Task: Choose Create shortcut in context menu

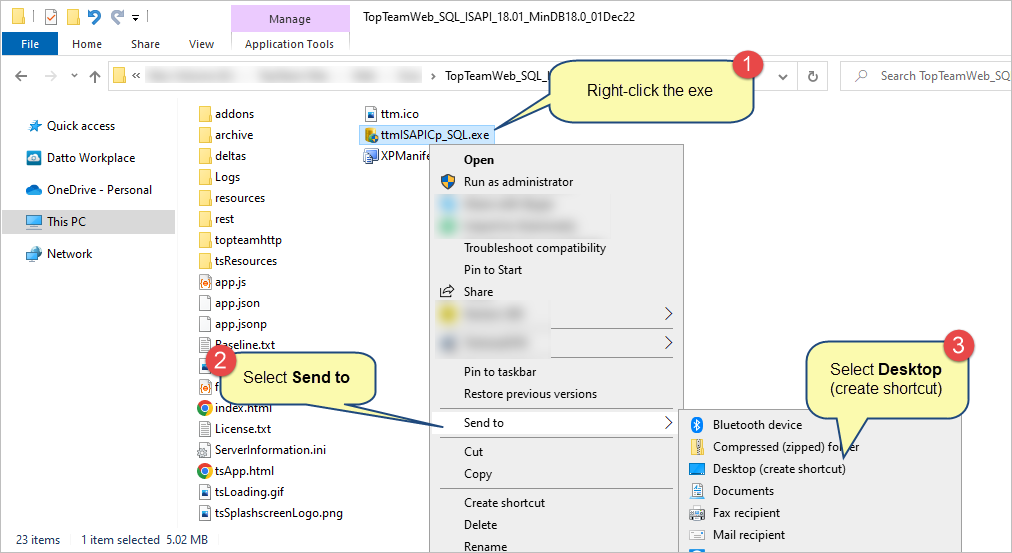Action: click(x=504, y=503)
